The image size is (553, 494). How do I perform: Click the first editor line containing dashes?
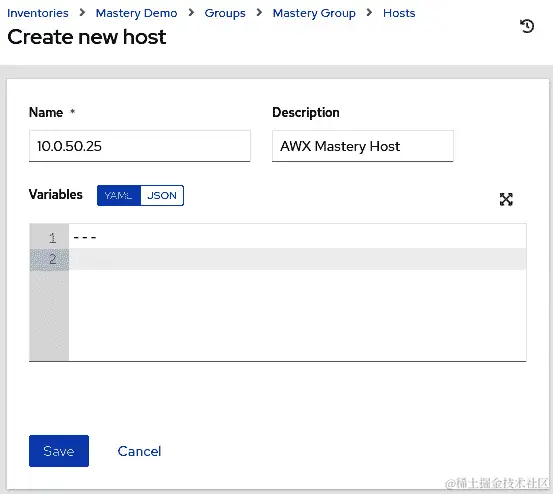tap(297, 237)
